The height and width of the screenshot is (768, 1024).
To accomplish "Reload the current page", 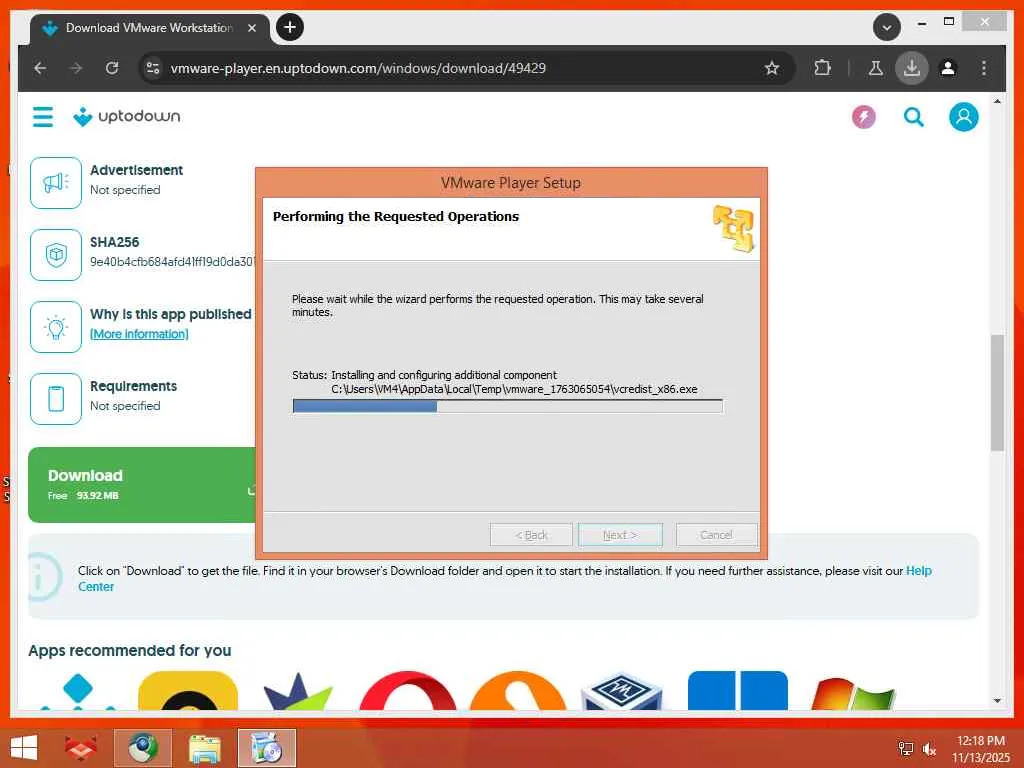I will pos(112,68).
